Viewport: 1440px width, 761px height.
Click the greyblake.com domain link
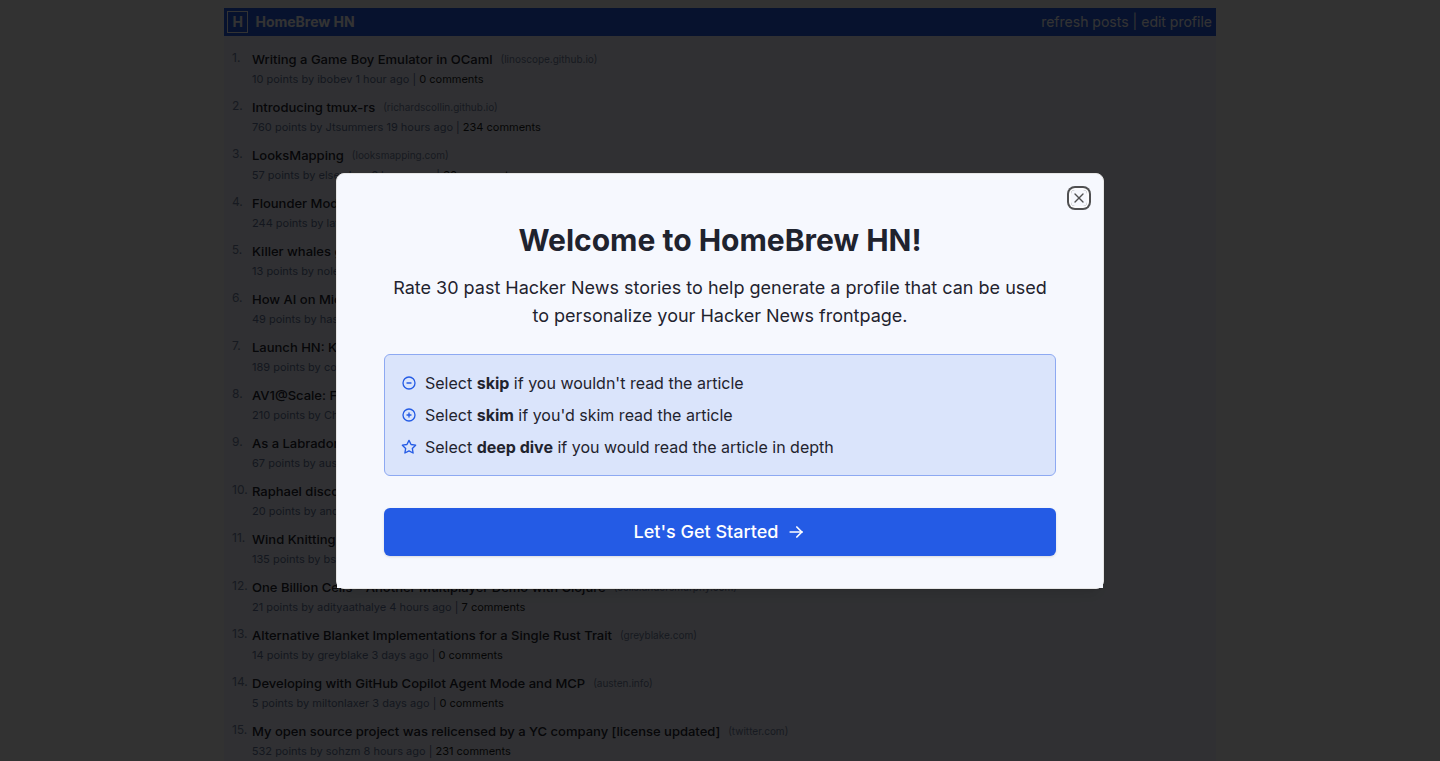tap(658, 635)
